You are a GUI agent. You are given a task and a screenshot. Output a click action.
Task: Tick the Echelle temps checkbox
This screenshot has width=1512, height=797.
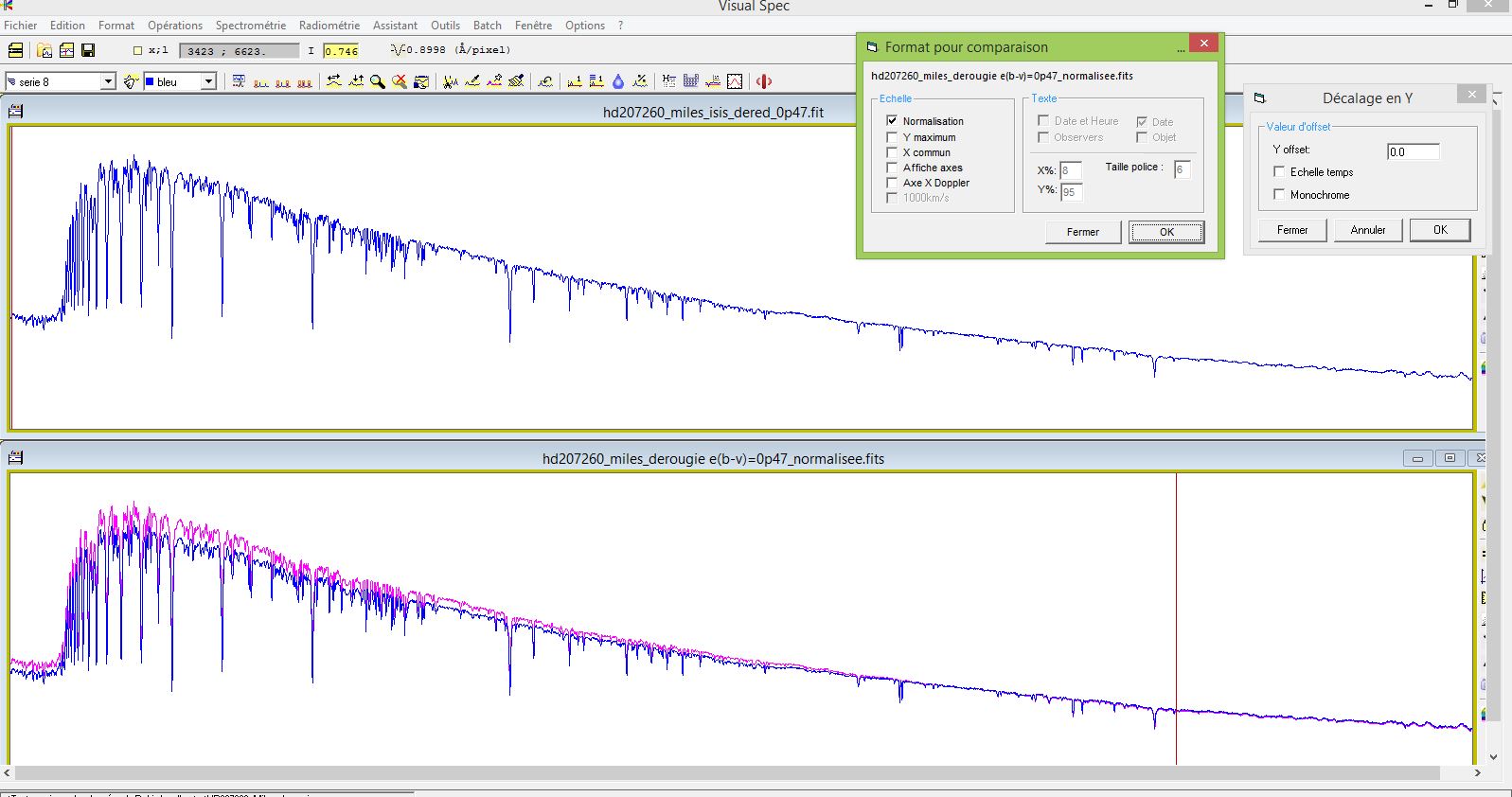click(1279, 171)
